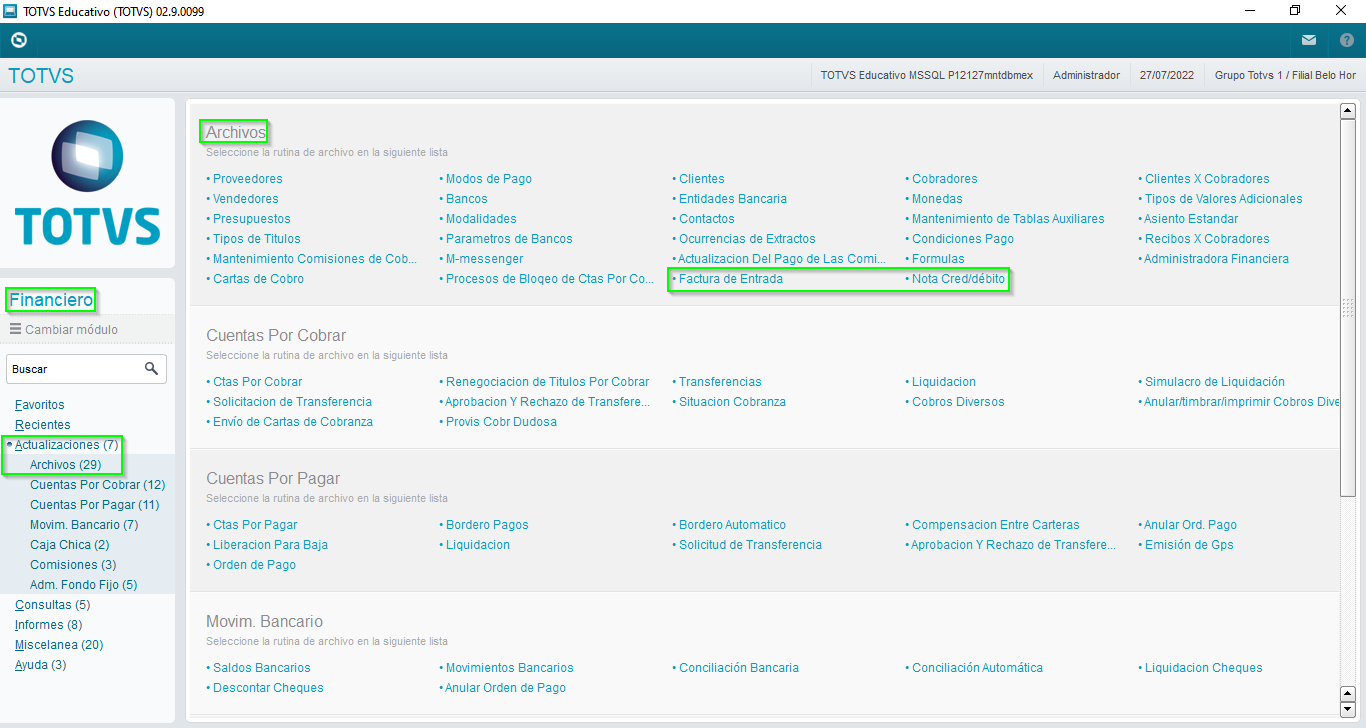Click the search magnifier icon
This screenshot has height=728, width=1366.
click(x=152, y=369)
